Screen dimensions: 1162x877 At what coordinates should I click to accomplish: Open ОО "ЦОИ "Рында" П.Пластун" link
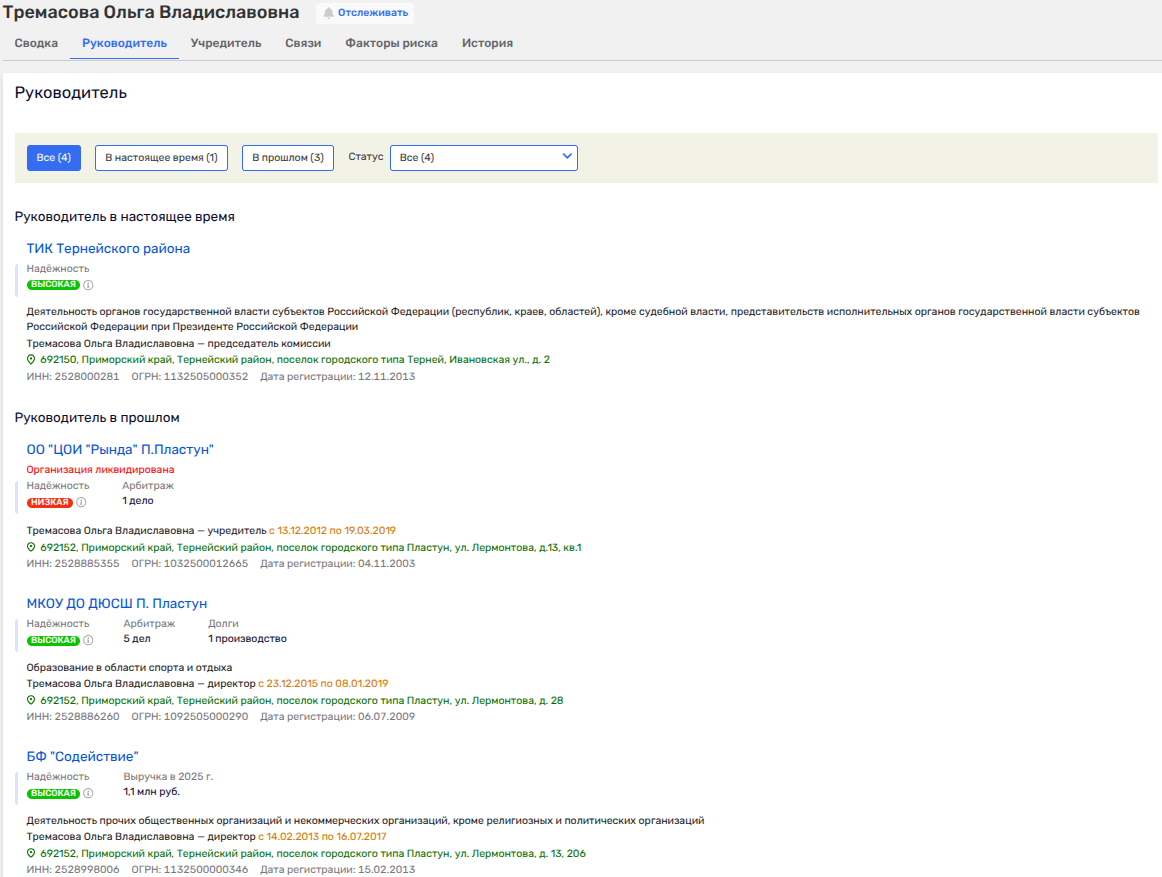pyautogui.click(x=120, y=449)
